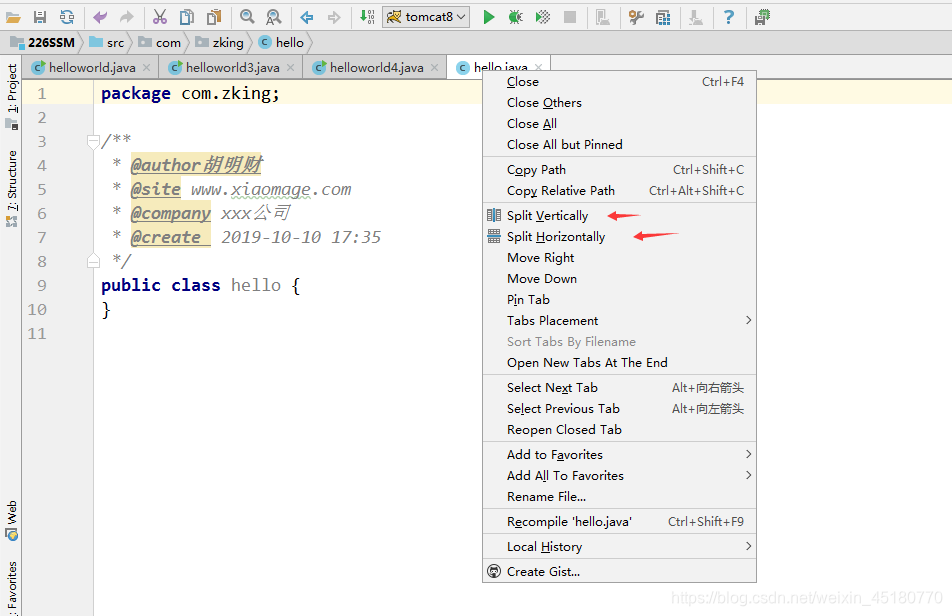Choose Move Down menu entry
The height and width of the screenshot is (616, 952).
(x=619, y=279)
